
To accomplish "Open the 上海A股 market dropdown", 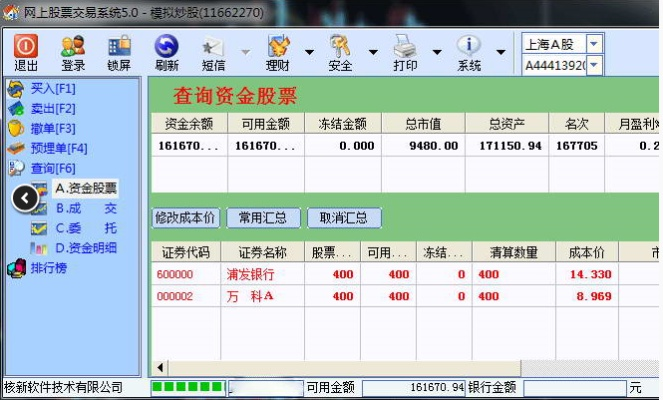I will (594, 43).
